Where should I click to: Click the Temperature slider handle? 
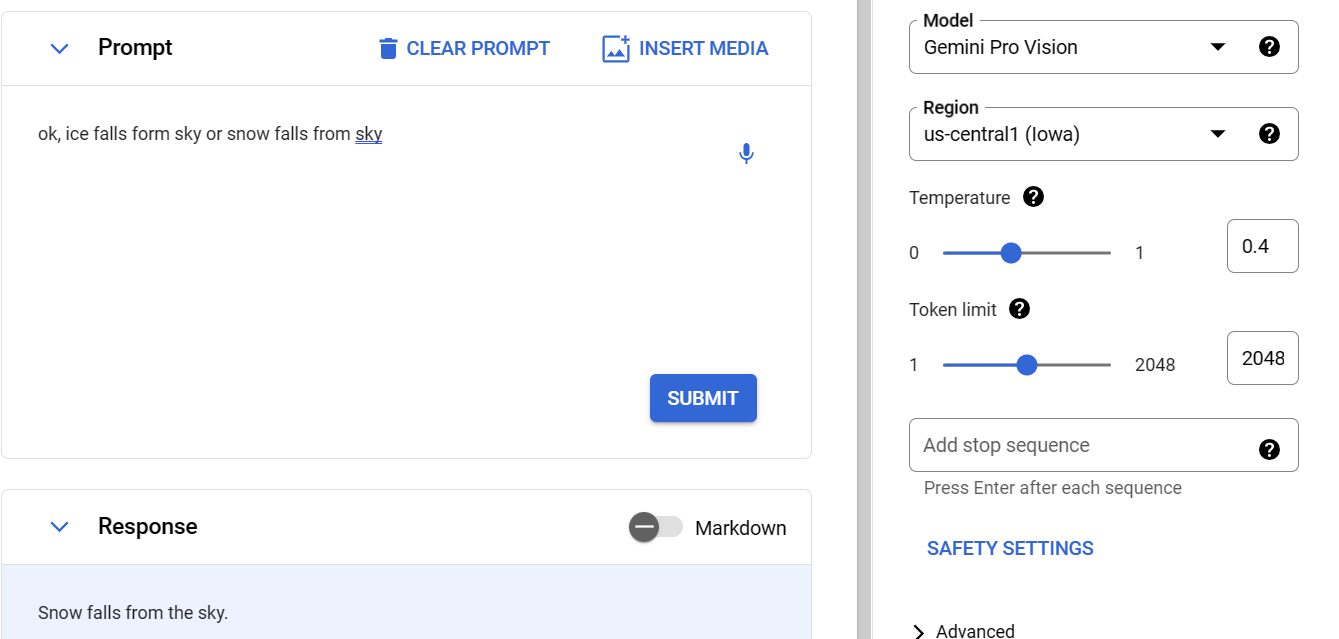[1011, 253]
